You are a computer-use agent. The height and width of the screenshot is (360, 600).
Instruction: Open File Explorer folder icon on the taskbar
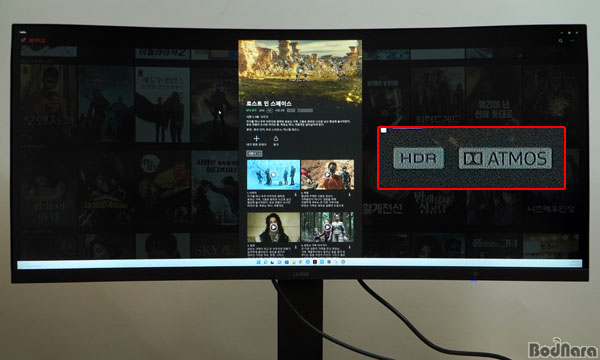[294, 262]
